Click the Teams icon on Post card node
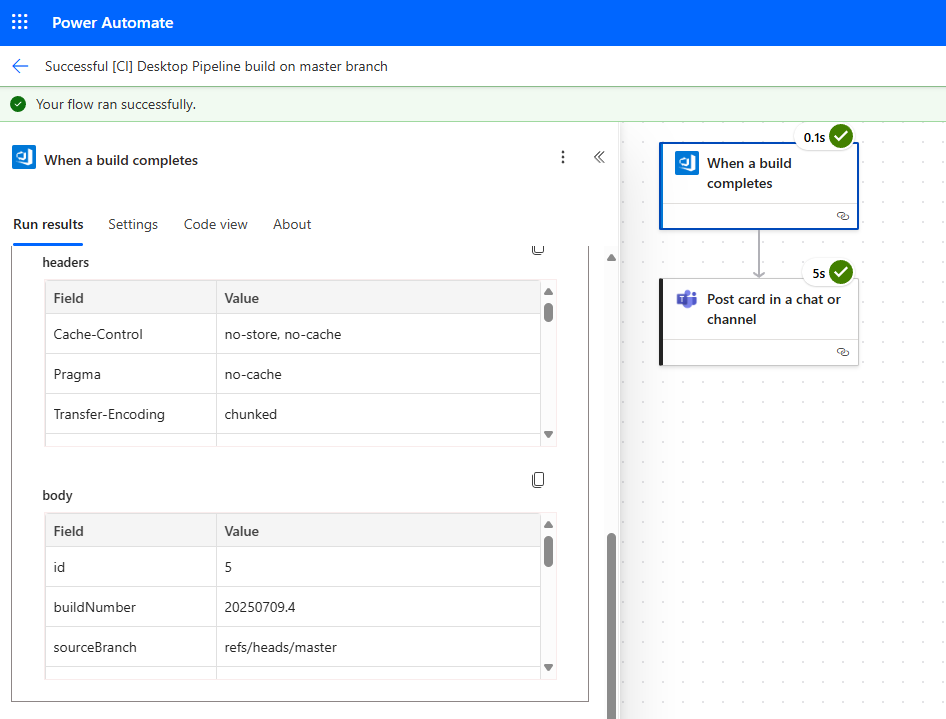 686,300
